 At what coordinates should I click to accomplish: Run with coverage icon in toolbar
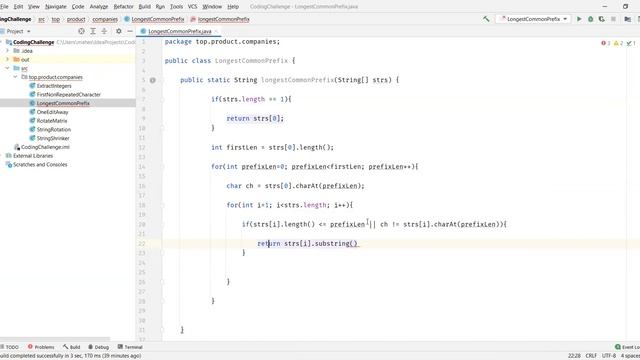[602, 19]
